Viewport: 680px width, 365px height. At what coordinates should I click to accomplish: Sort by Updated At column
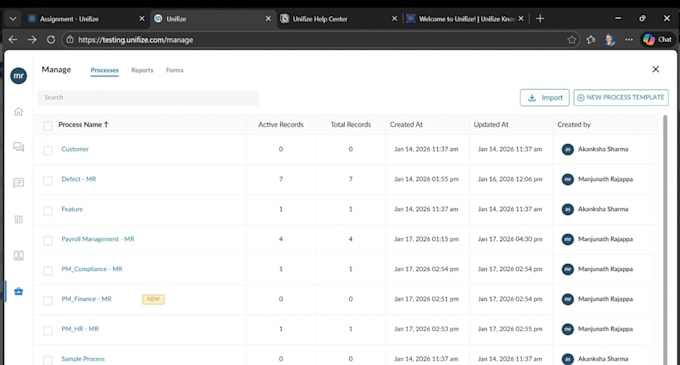tap(490, 124)
